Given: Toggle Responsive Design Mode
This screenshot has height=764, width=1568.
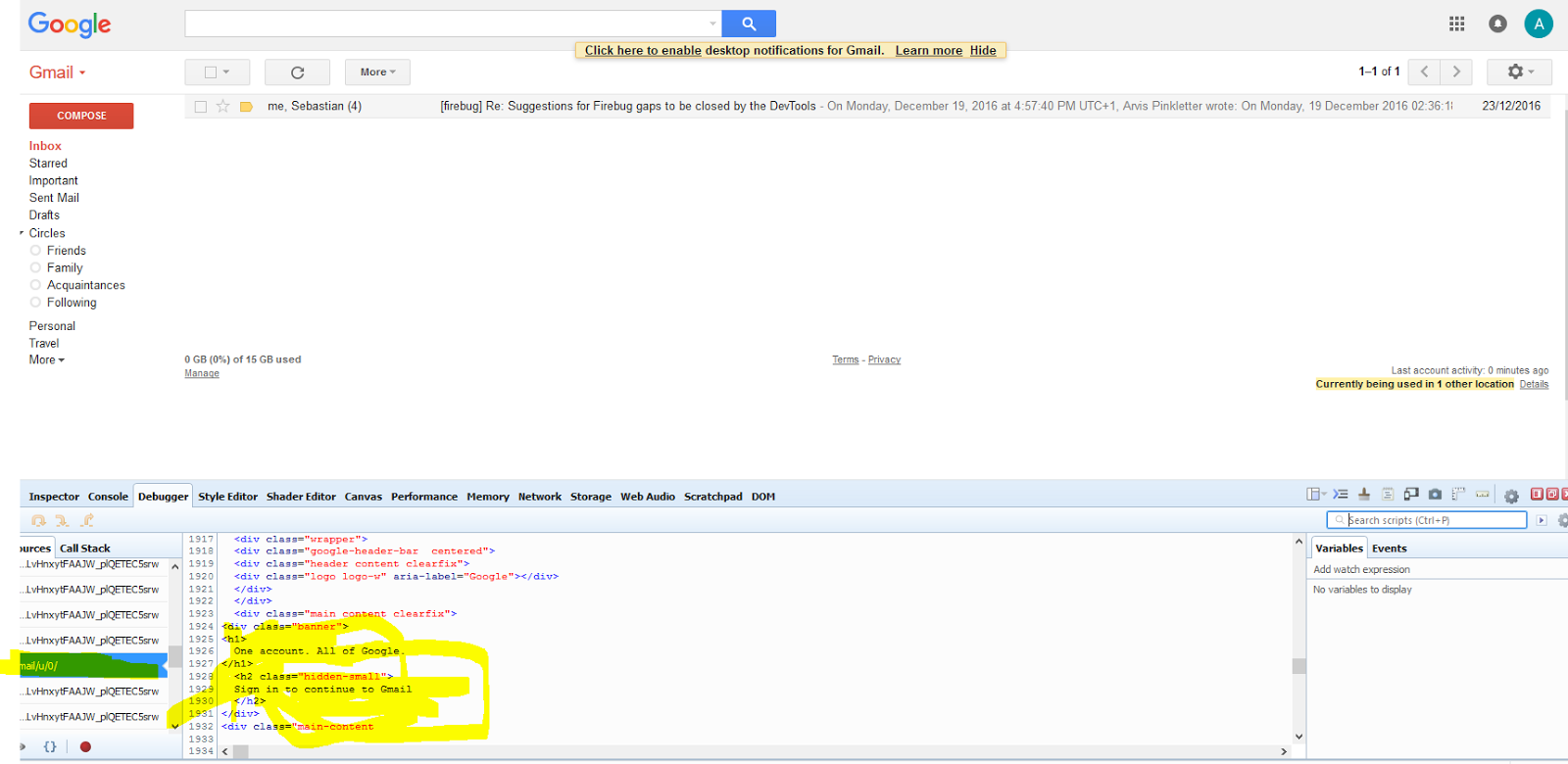Looking at the screenshot, I should [1411, 494].
